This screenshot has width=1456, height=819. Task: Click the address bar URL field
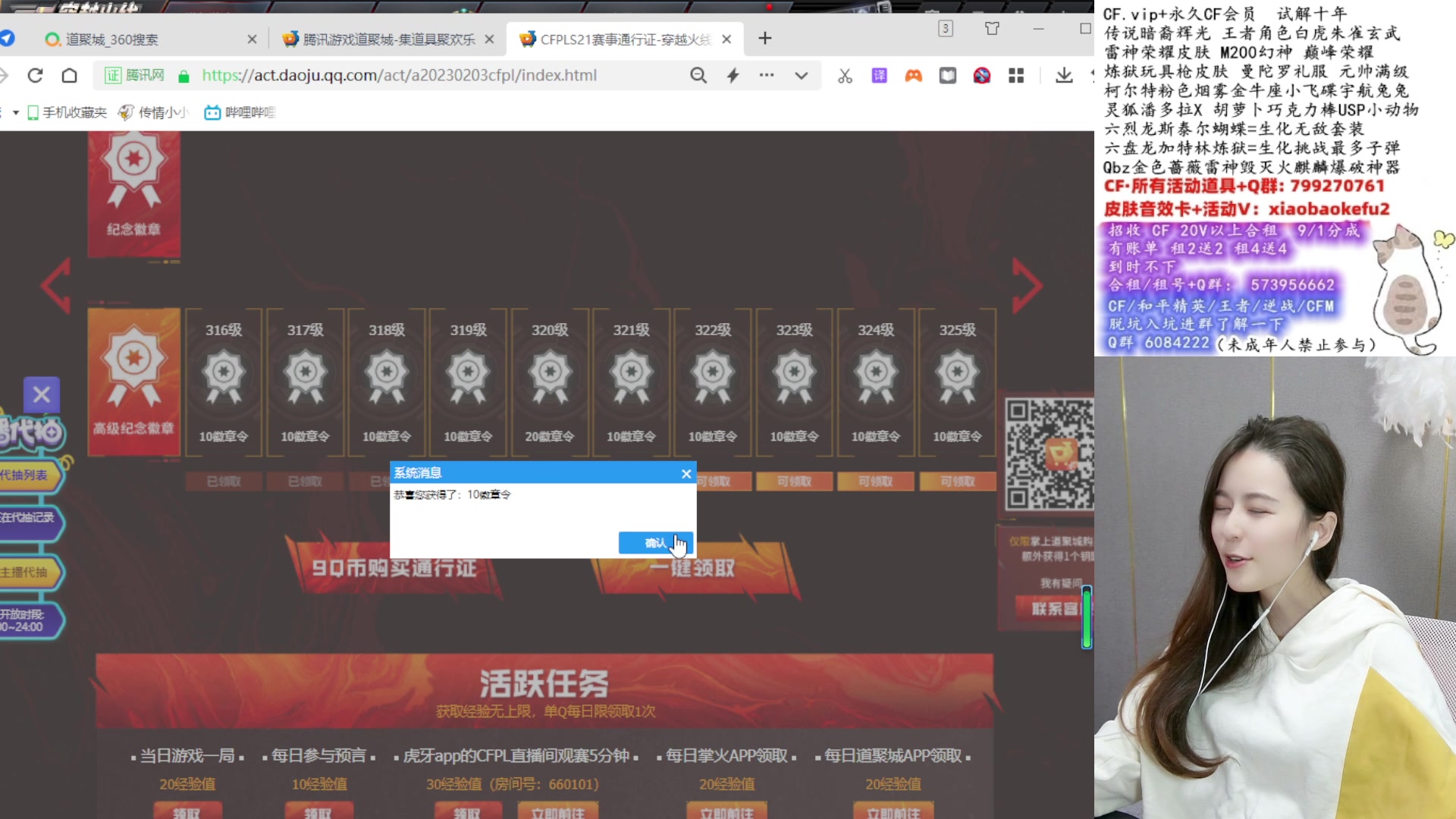tap(399, 75)
